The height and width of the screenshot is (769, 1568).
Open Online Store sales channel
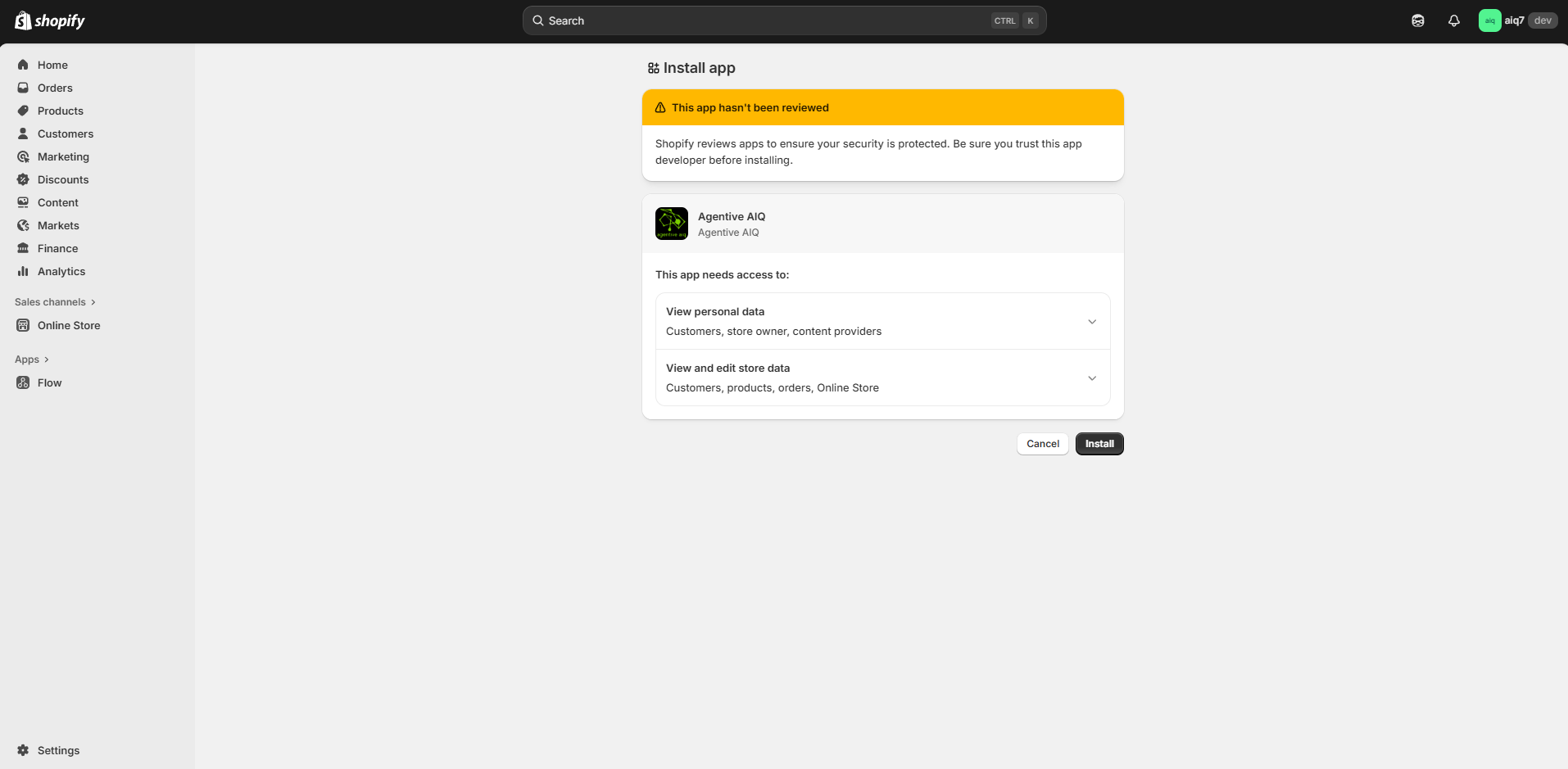[x=69, y=325]
